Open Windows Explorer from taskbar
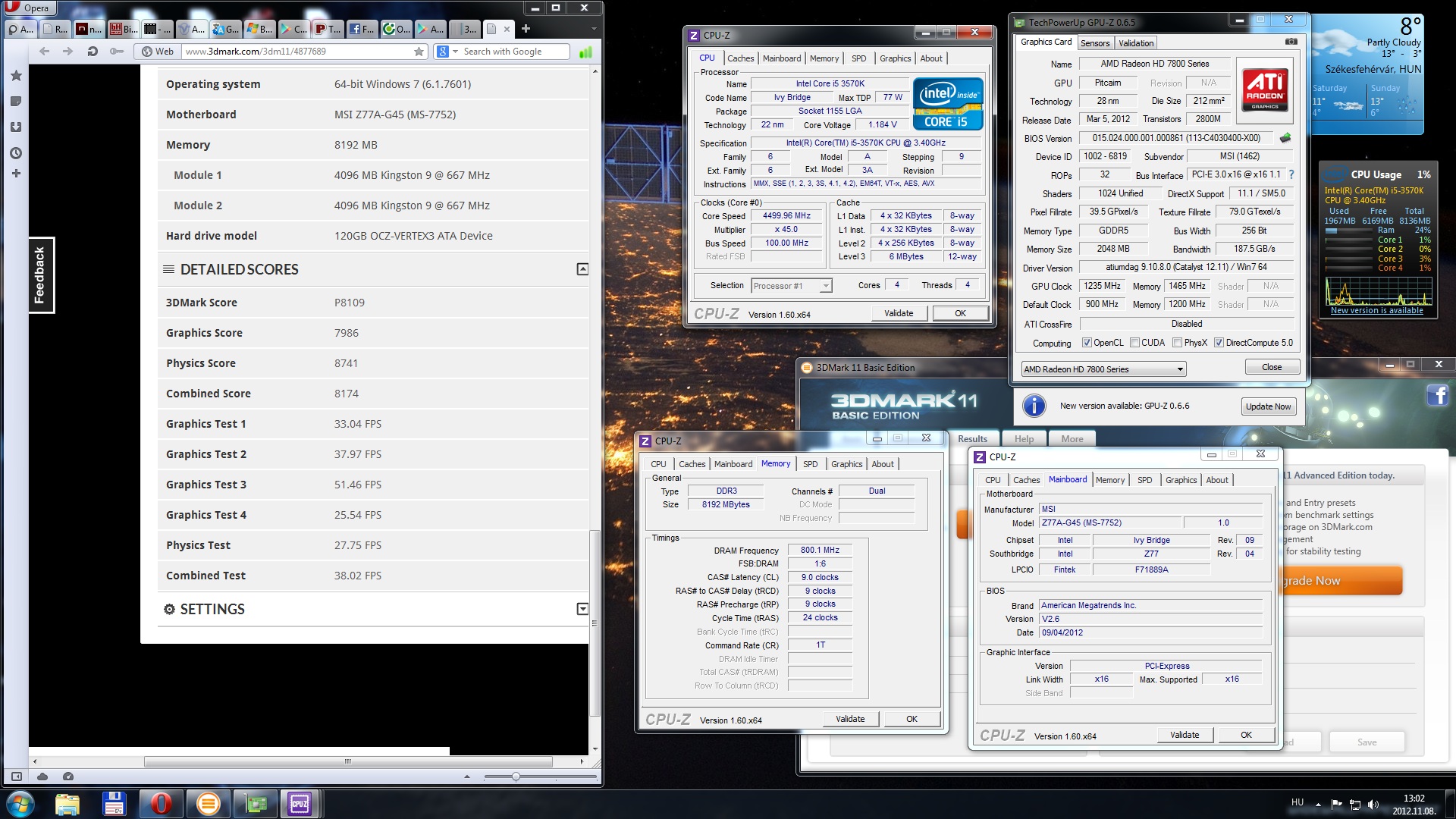1456x819 pixels. click(67, 803)
